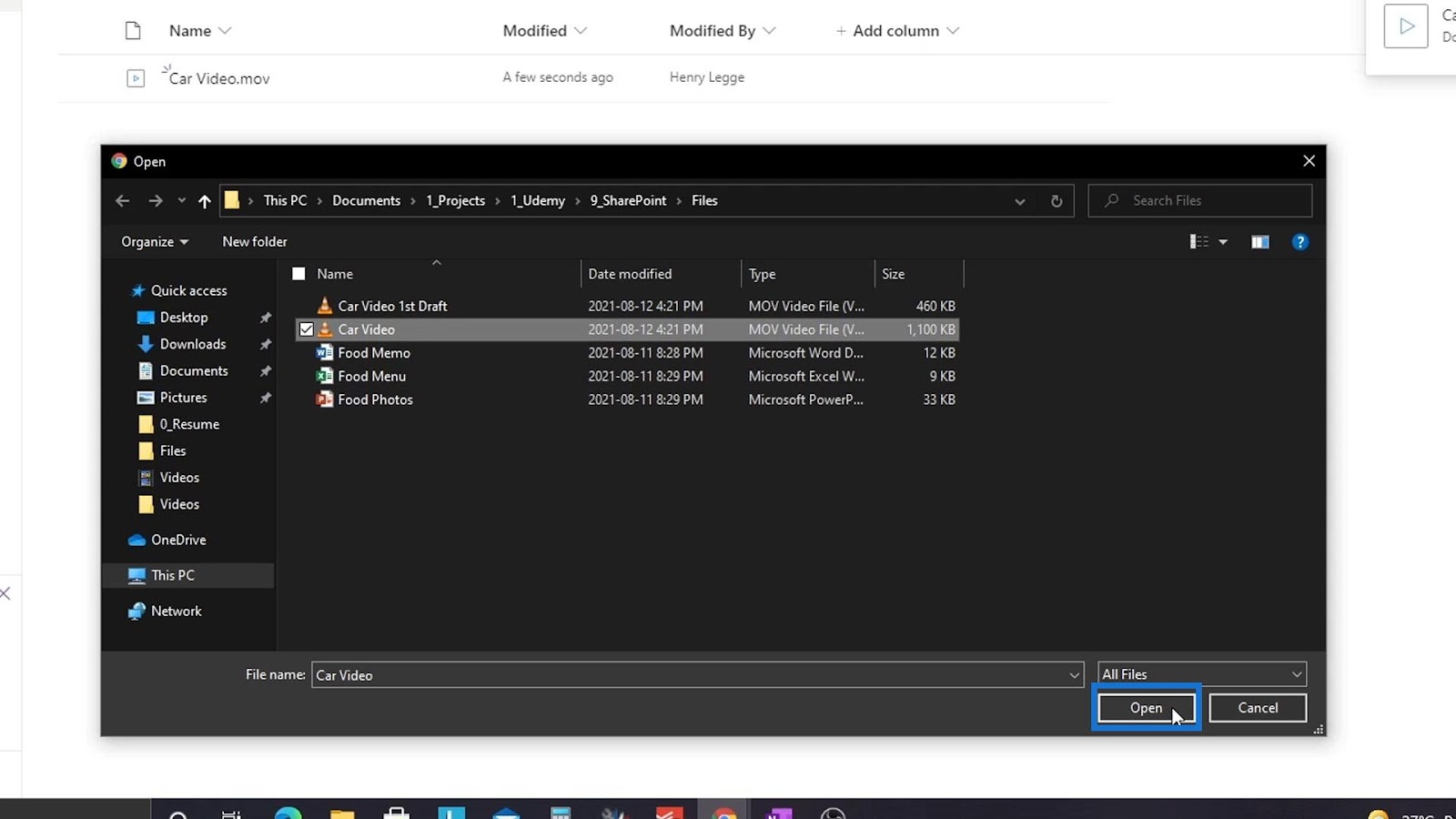Expand the address bar previous locations dropdown
The width and height of the screenshot is (1456, 819).
tap(1020, 201)
